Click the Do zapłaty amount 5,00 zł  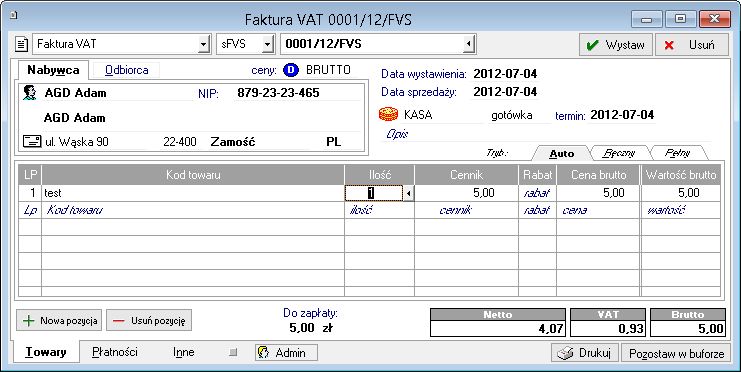point(311,328)
